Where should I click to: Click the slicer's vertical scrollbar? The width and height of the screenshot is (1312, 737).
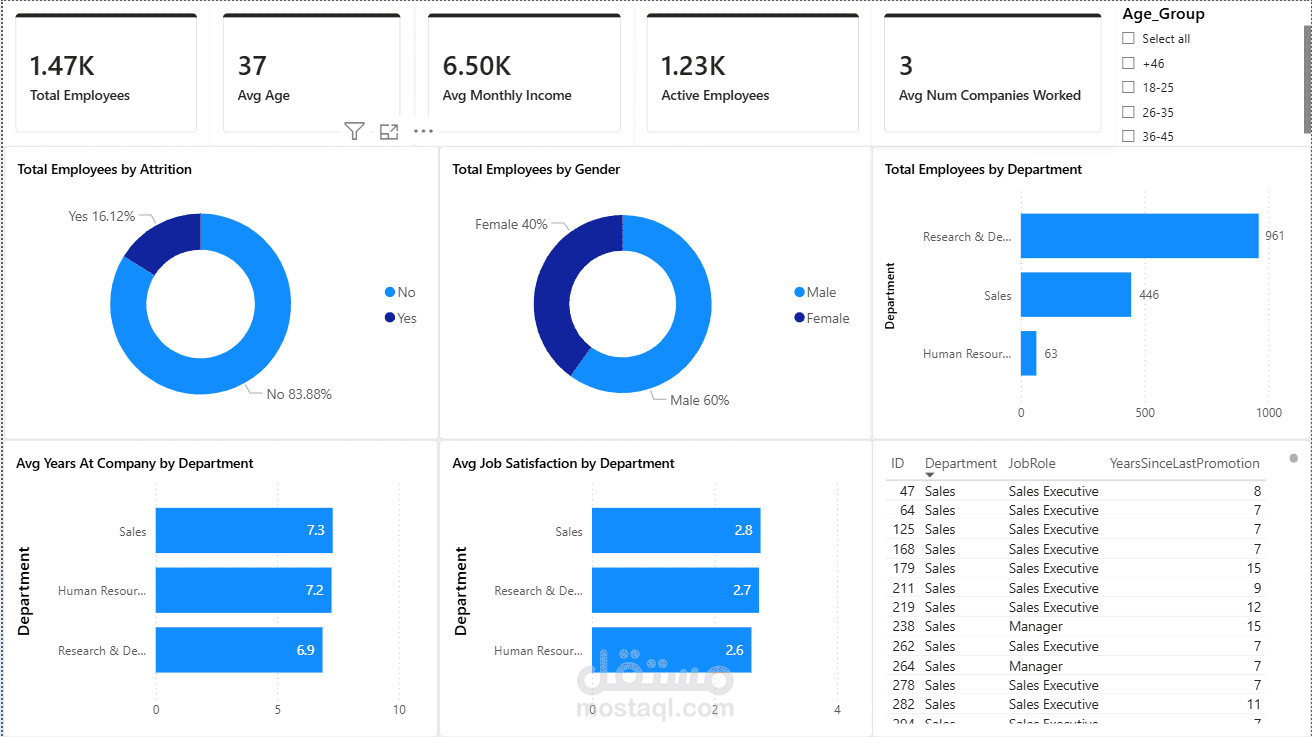click(x=1307, y=80)
